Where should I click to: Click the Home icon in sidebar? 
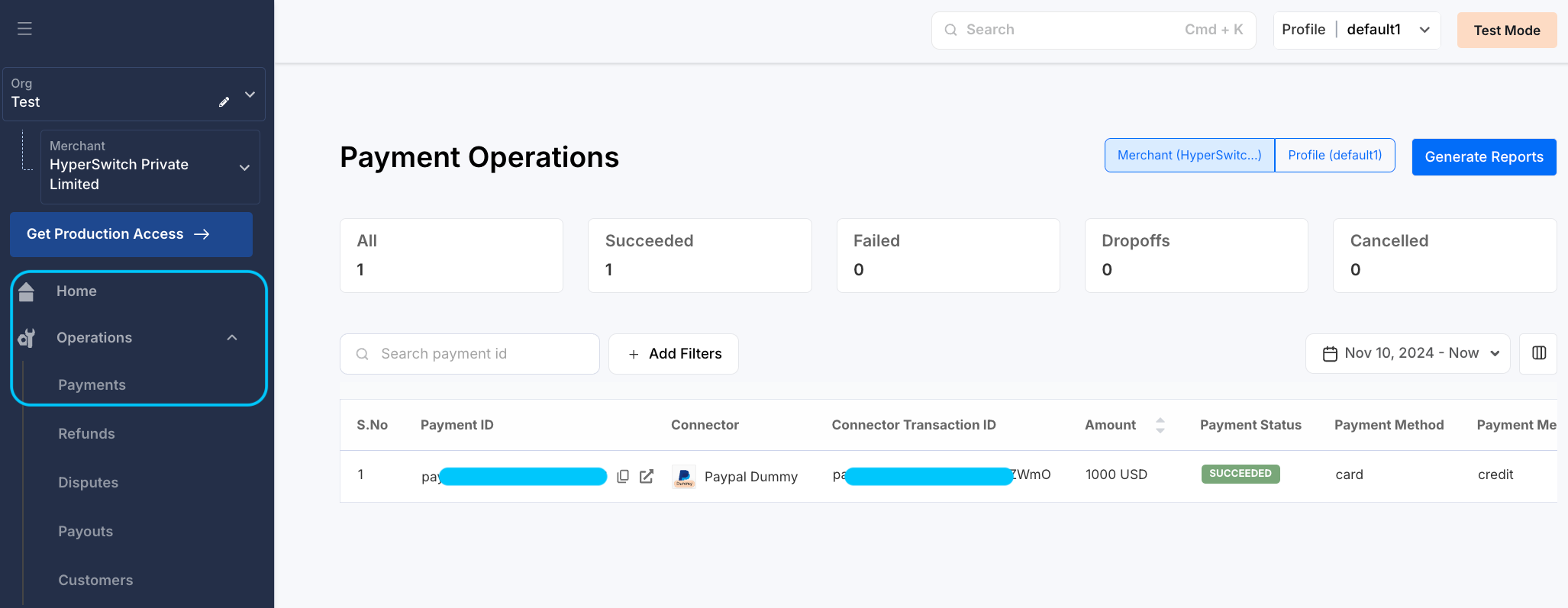[x=27, y=291]
